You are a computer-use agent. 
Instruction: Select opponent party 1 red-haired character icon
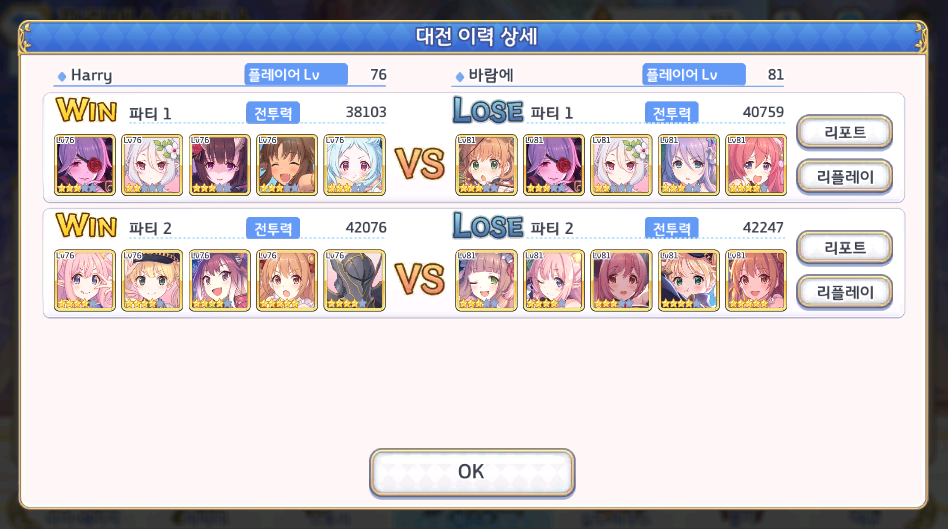tap(756, 165)
